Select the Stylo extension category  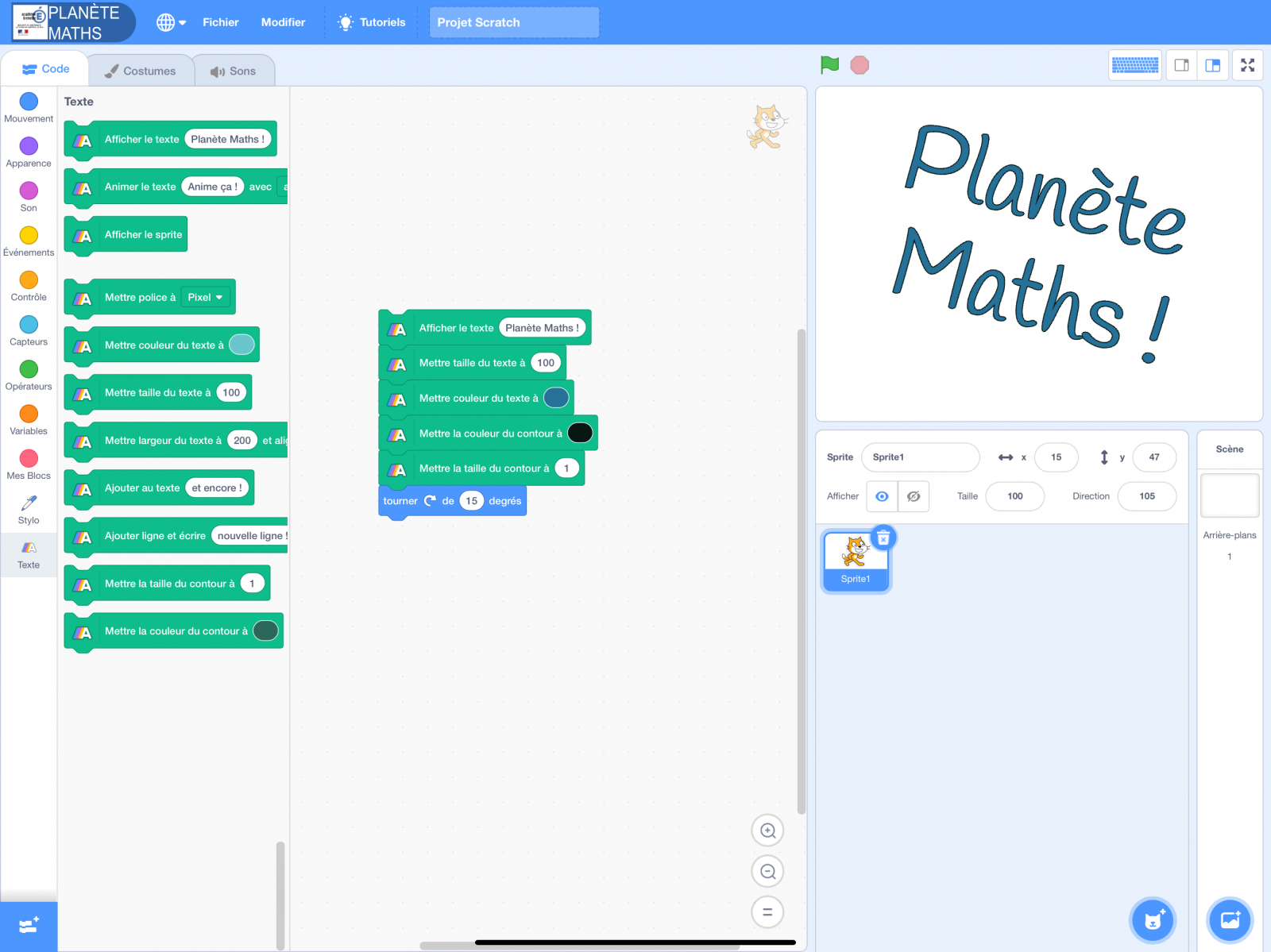pyautogui.click(x=29, y=510)
